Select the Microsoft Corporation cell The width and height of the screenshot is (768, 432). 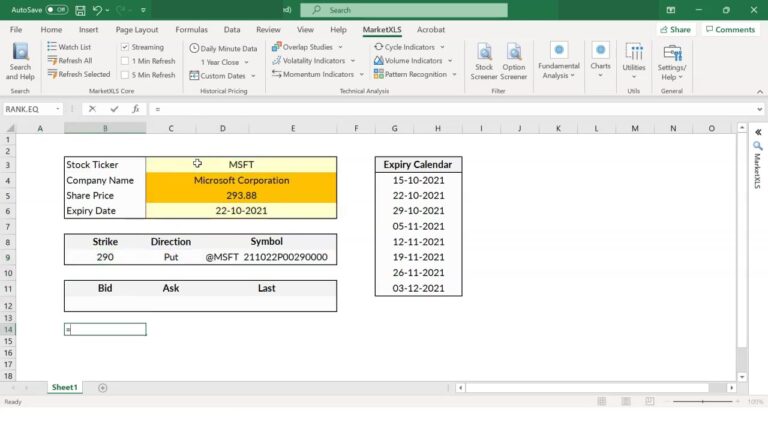click(241, 180)
